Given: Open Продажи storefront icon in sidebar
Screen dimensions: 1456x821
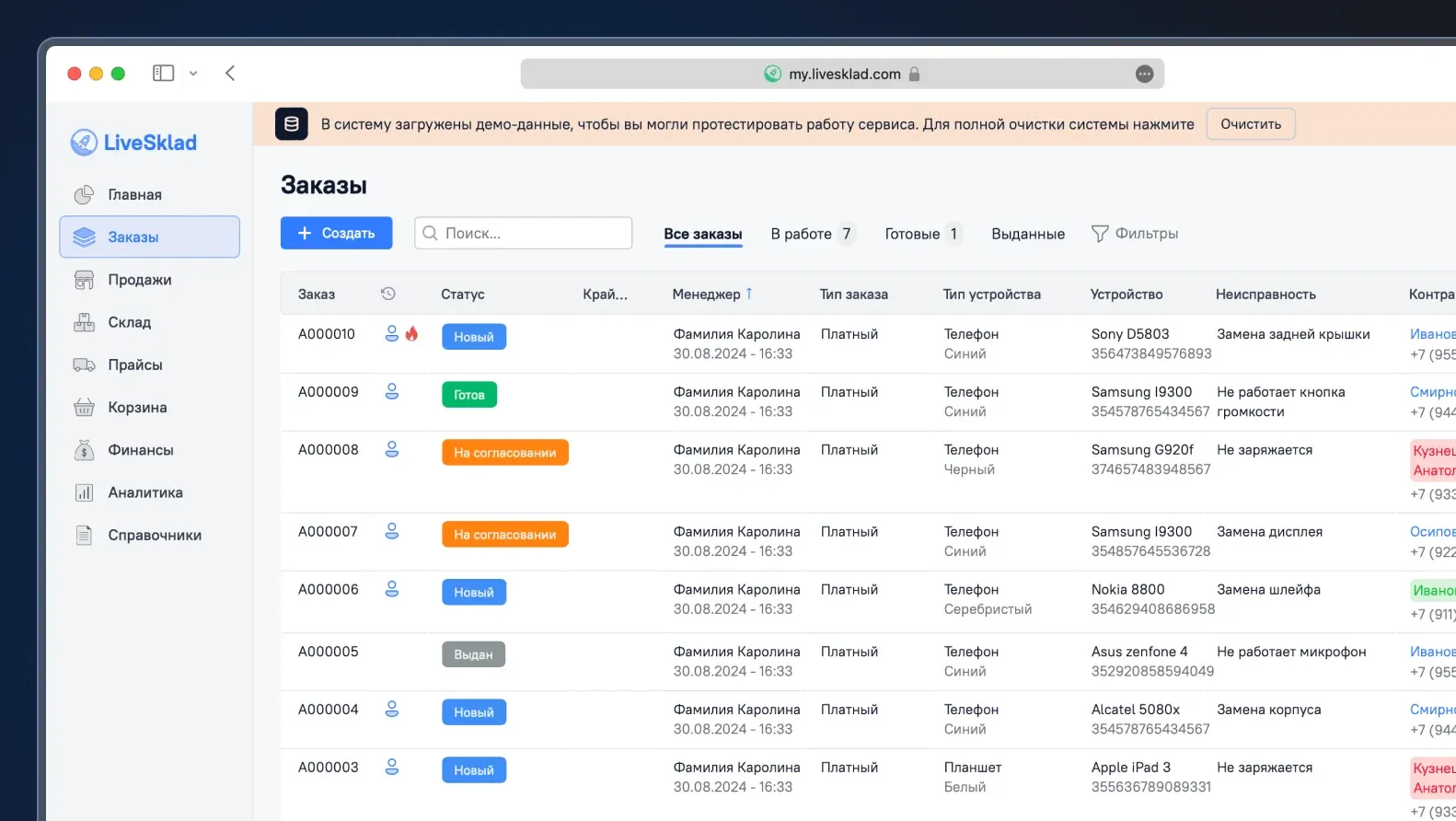Looking at the screenshot, I should [84, 280].
